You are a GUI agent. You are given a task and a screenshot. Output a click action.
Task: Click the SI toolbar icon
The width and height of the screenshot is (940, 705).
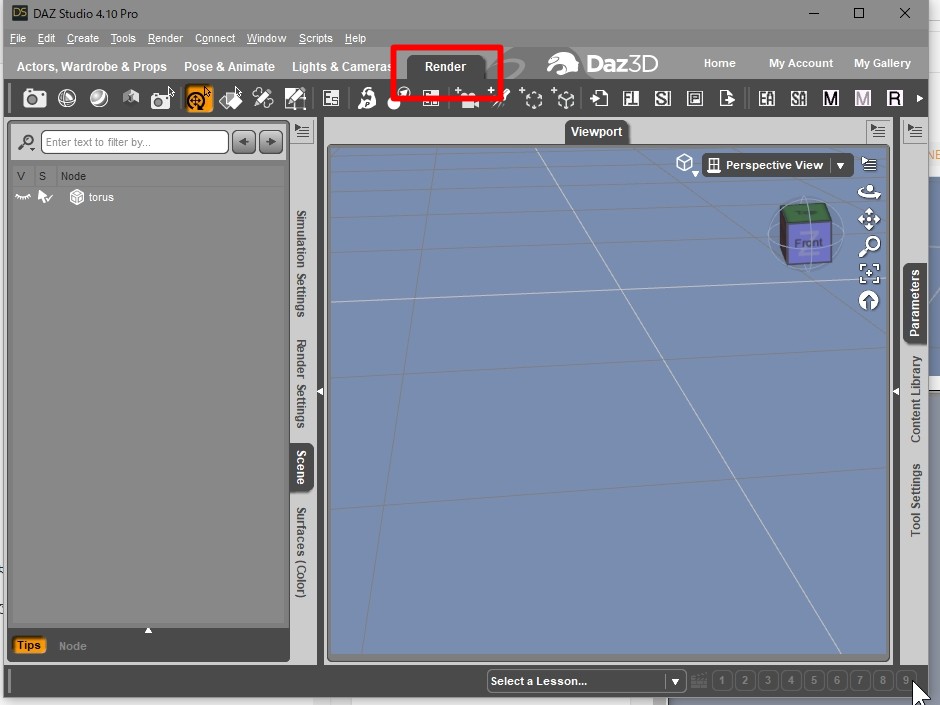[662, 98]
